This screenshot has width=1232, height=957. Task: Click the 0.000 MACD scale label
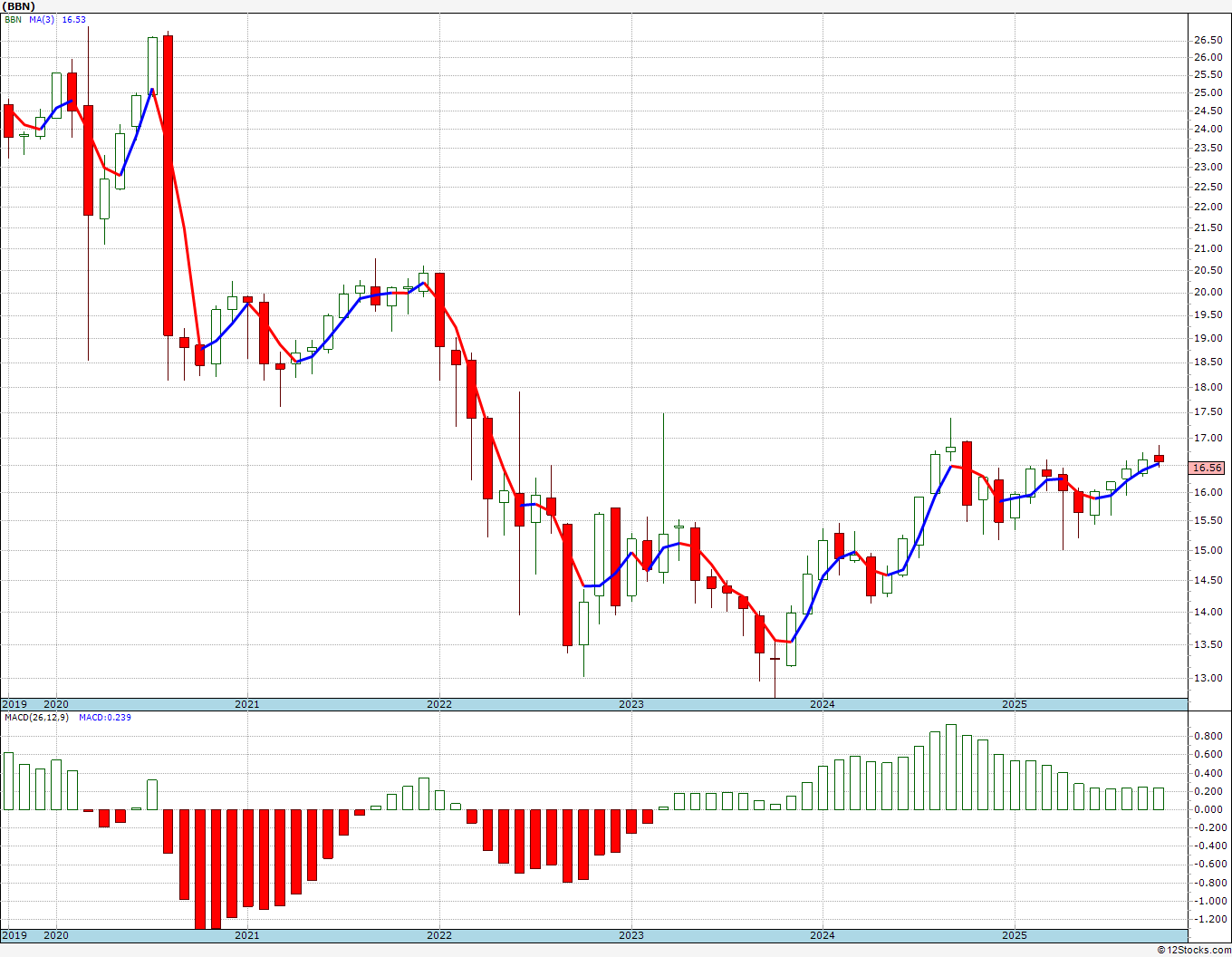tap(1208, 809)
